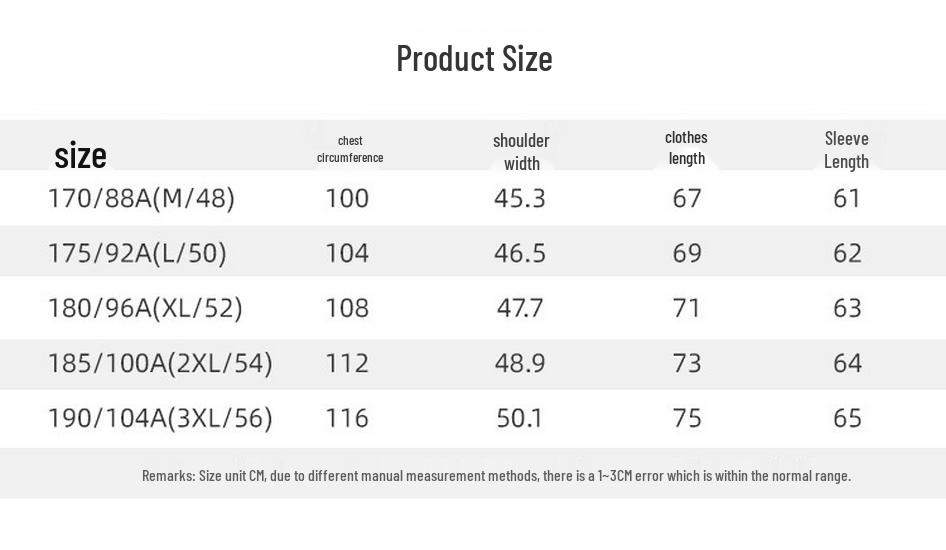Click the "shoulder width" column header

pyautogui.click(x=521, y=151)
